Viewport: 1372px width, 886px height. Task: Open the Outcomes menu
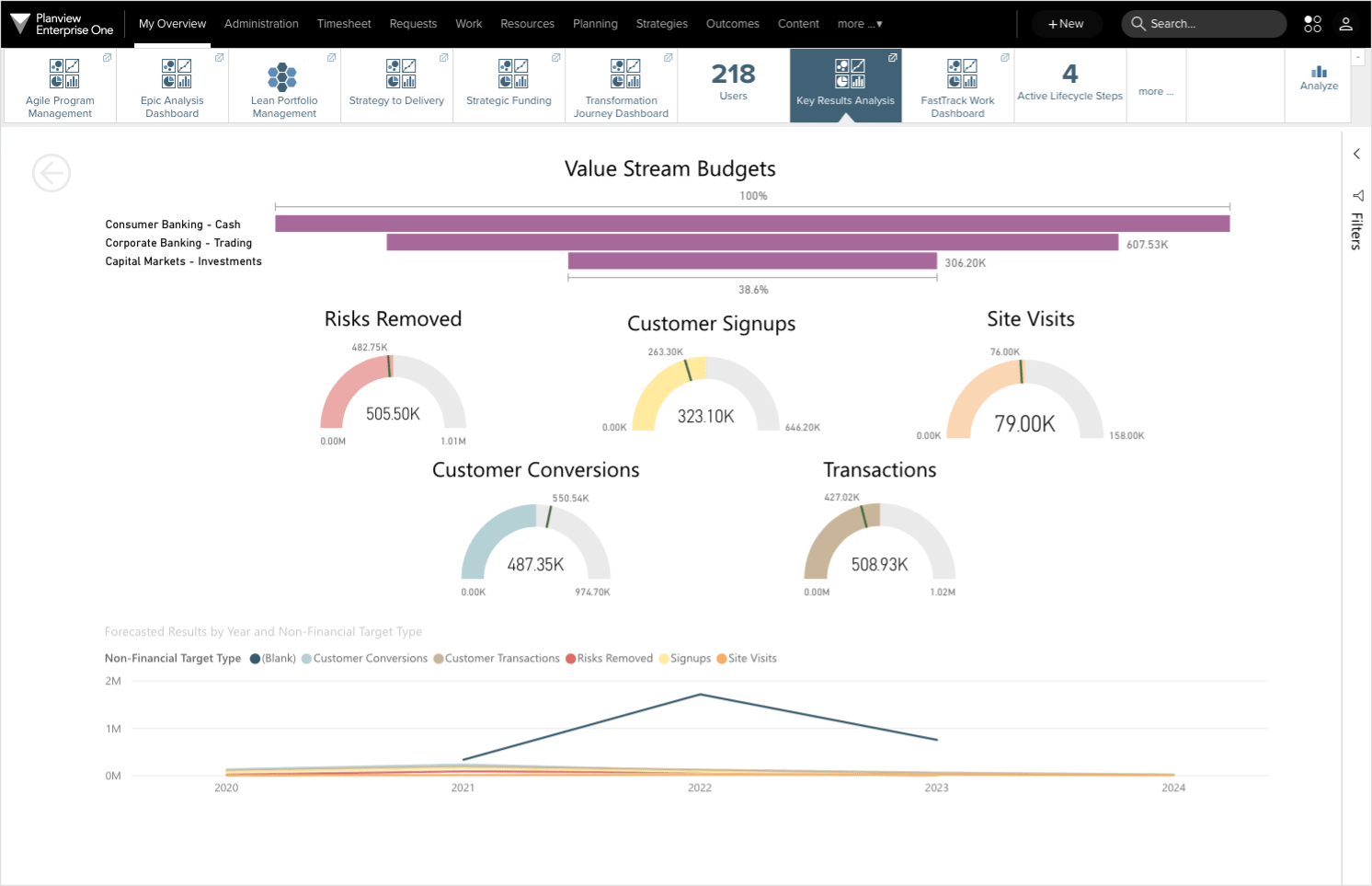(x=733, y=24)
